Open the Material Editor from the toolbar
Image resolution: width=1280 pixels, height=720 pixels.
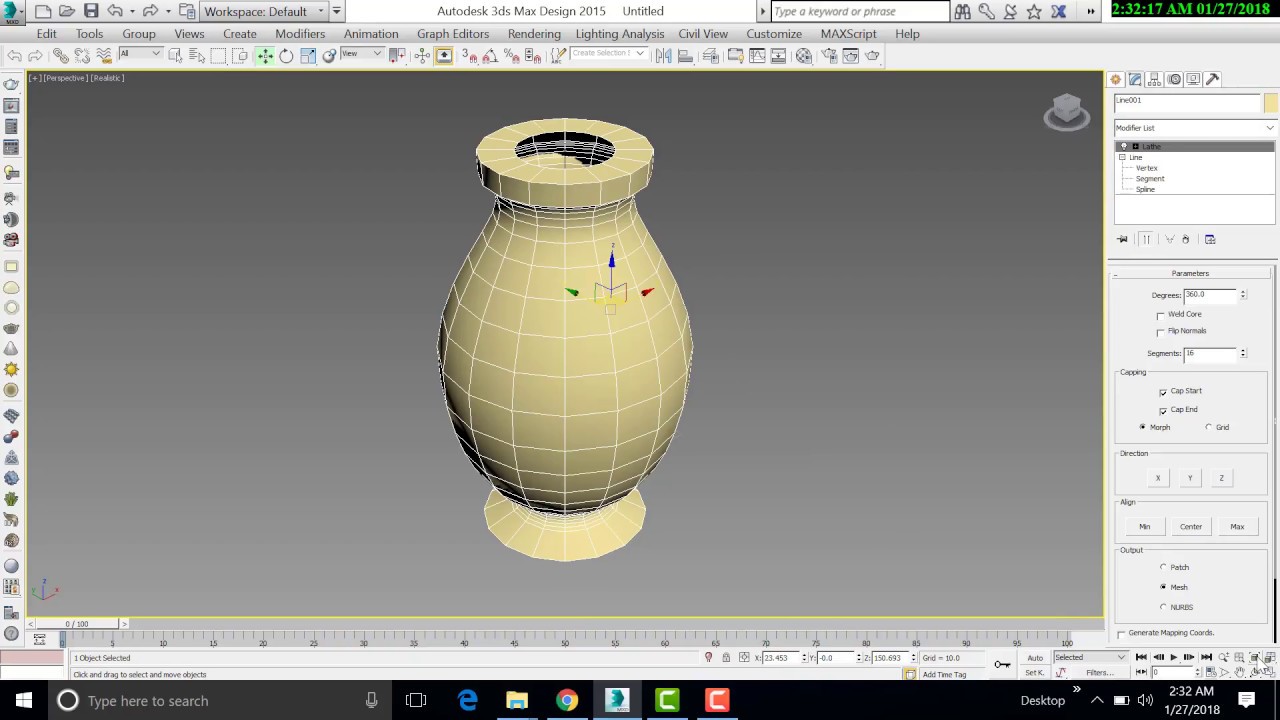click(804, 56)
